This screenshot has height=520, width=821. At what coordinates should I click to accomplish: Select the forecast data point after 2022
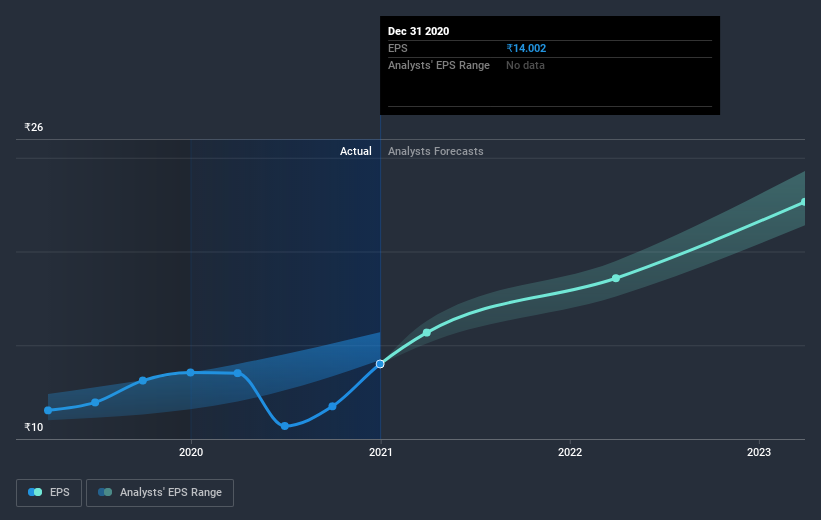point(616,278)
